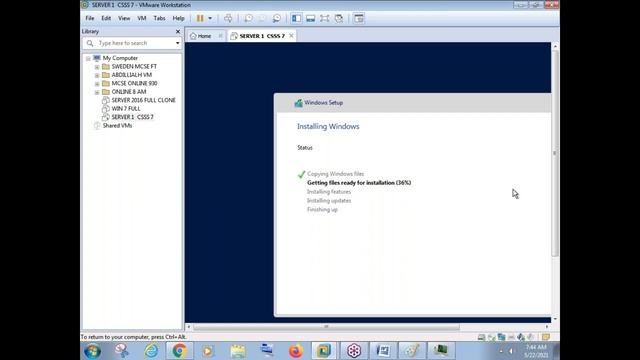
Task: Select SERVER 2016 FULL CLONE in library
Action: point(143,100)
